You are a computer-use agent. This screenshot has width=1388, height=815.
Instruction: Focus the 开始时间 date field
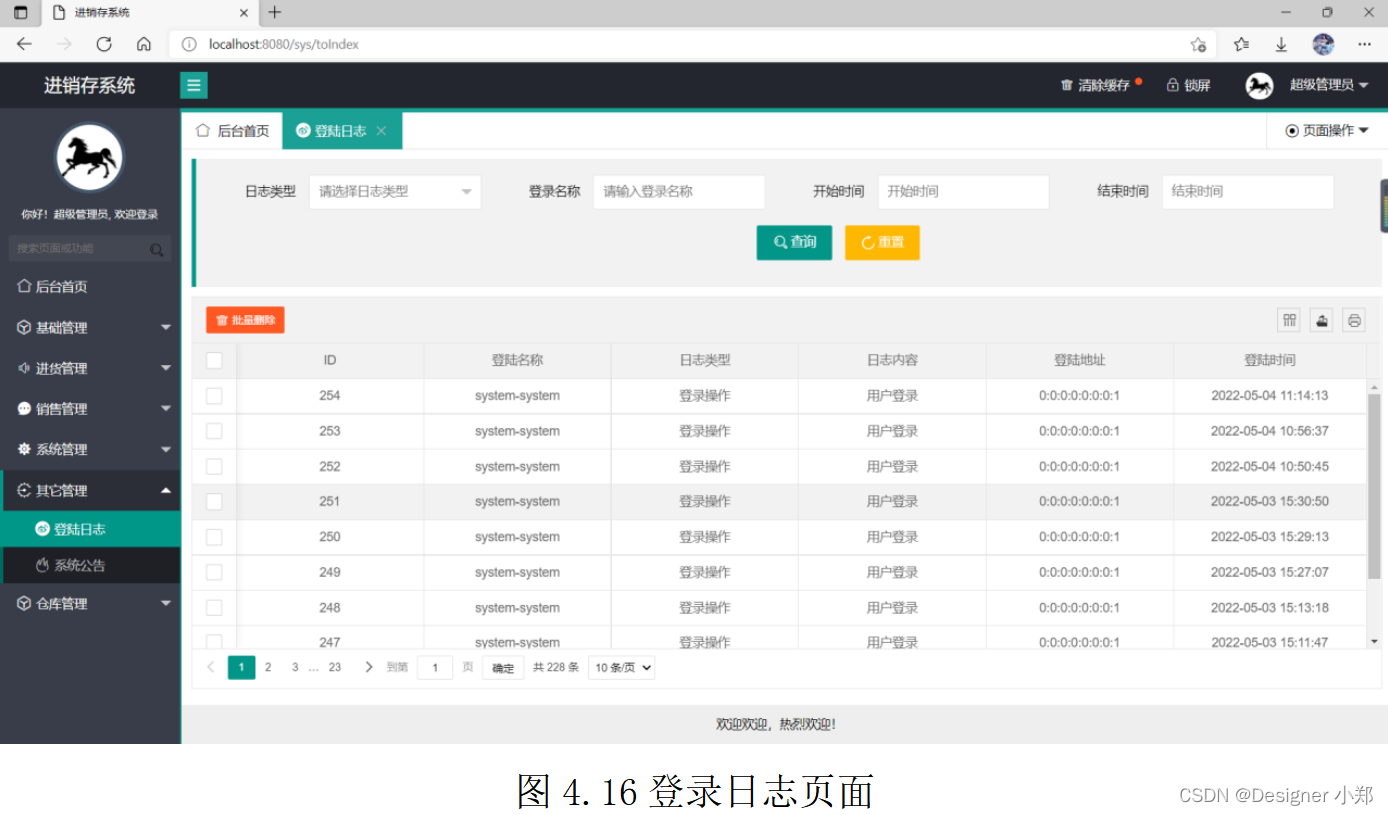point(963,192)
